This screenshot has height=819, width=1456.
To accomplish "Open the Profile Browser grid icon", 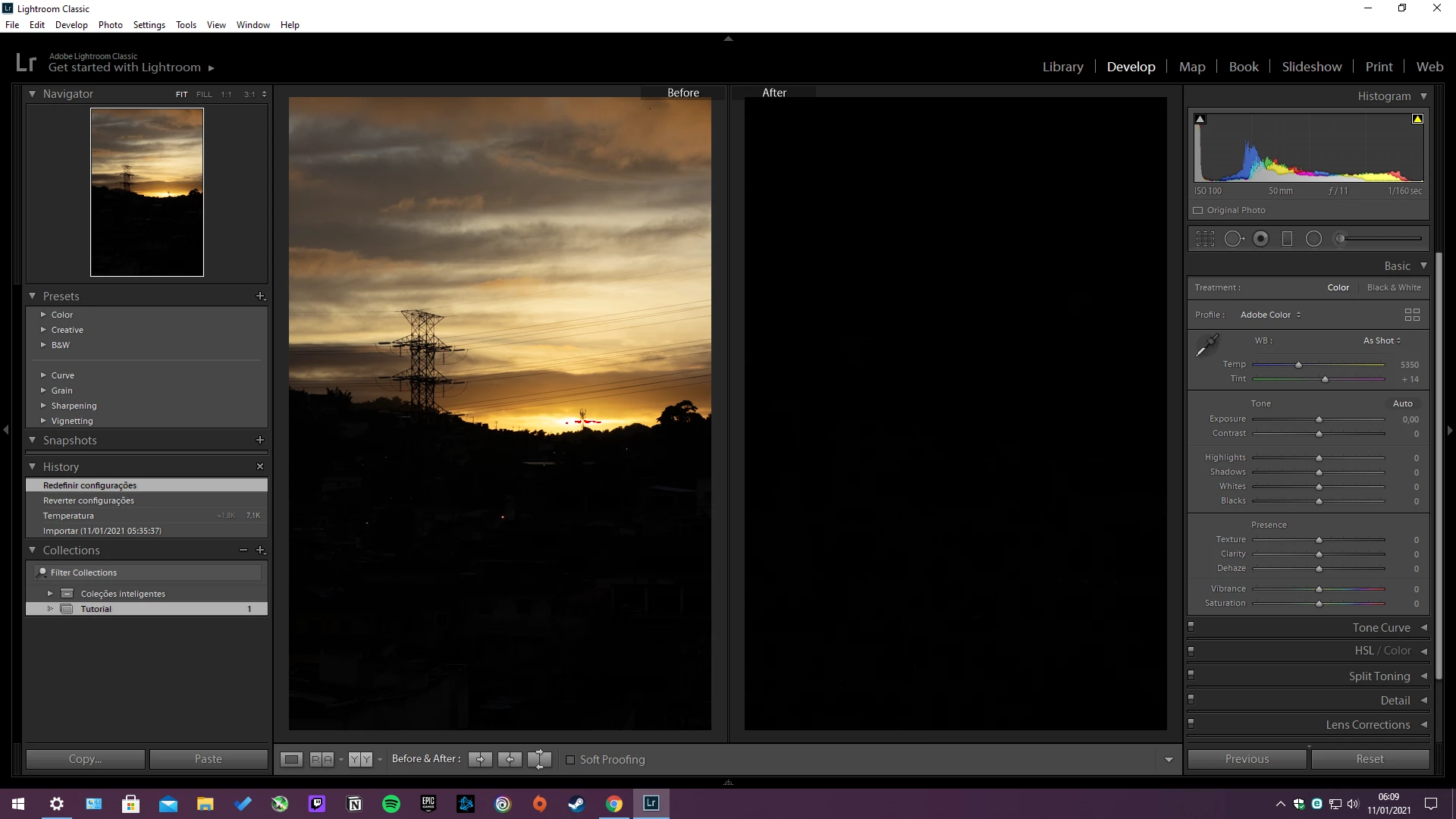I will [x=1411, y=315].
